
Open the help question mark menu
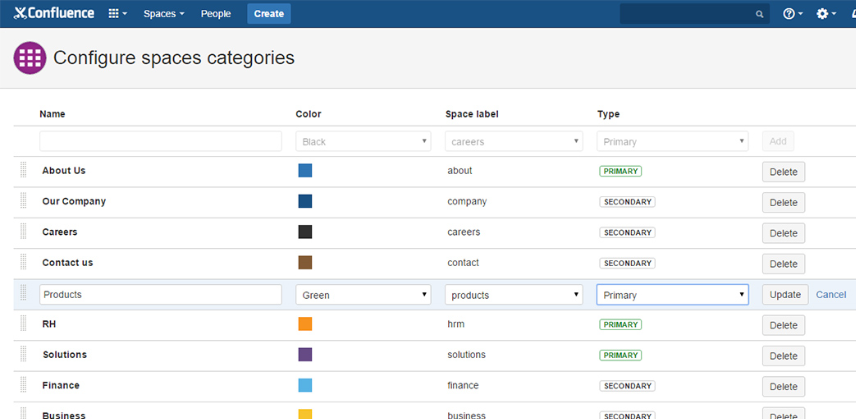click(793, 14)
